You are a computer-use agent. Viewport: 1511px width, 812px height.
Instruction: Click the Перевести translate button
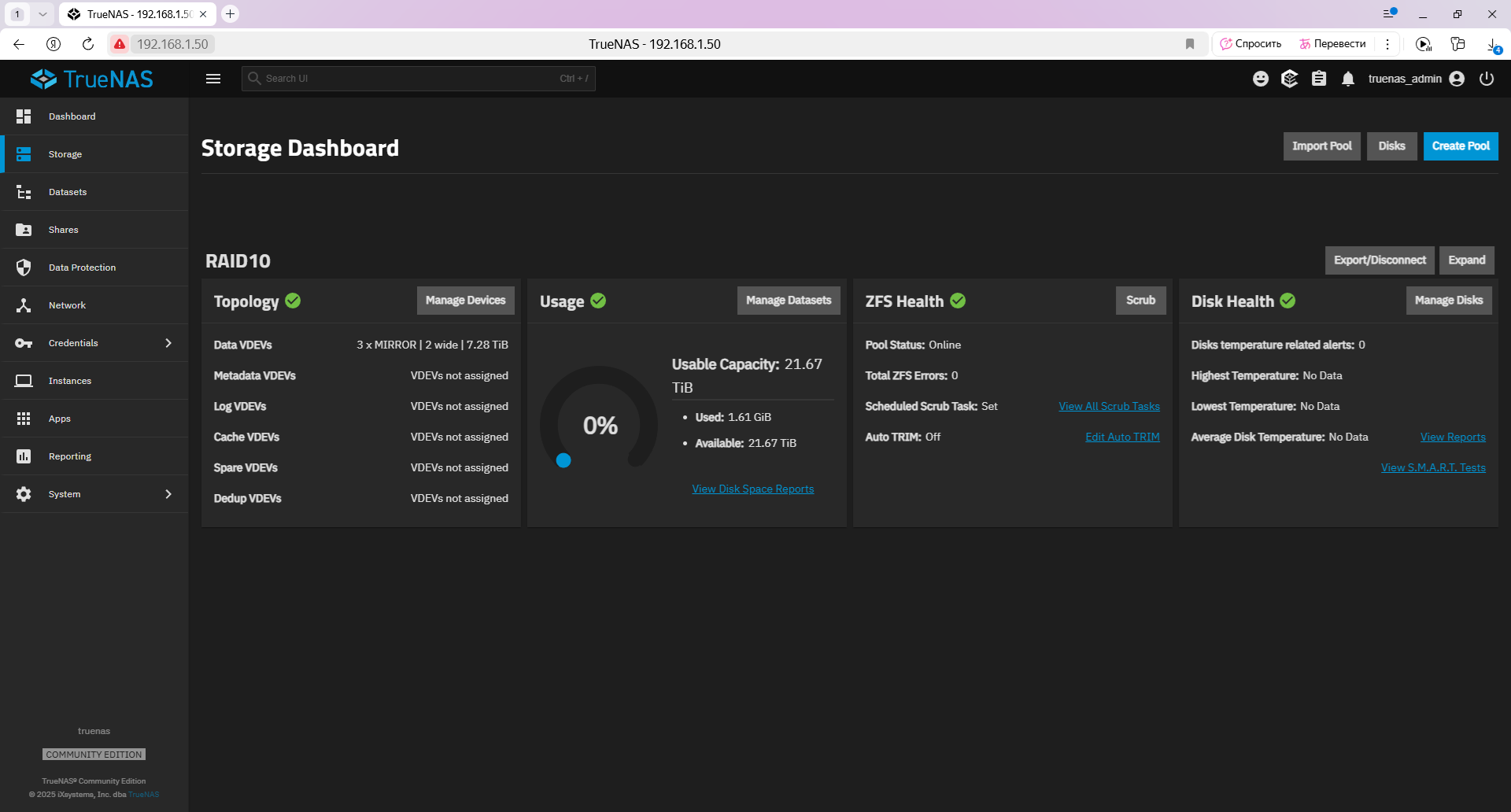click(x=1332, y=44)
